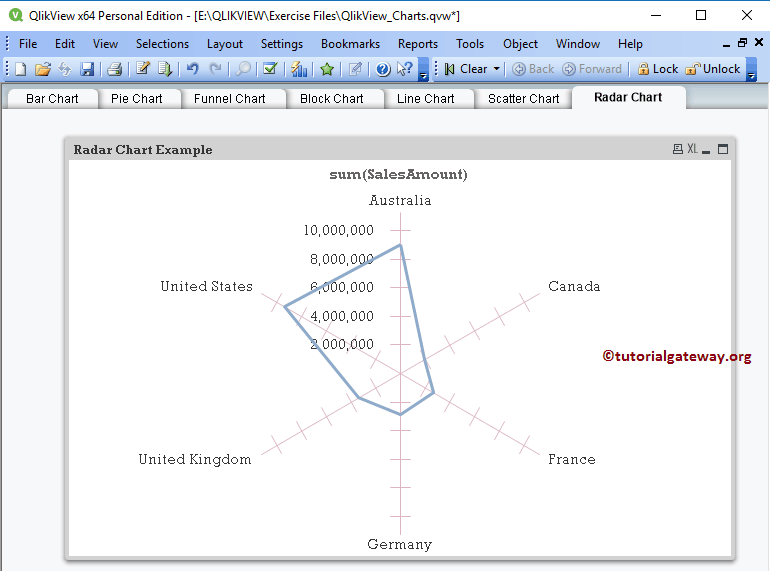Click the Reload script icon with green arrow
Image resolution: width=770 pixels, height=571 pixels.
tap(165, 69)
